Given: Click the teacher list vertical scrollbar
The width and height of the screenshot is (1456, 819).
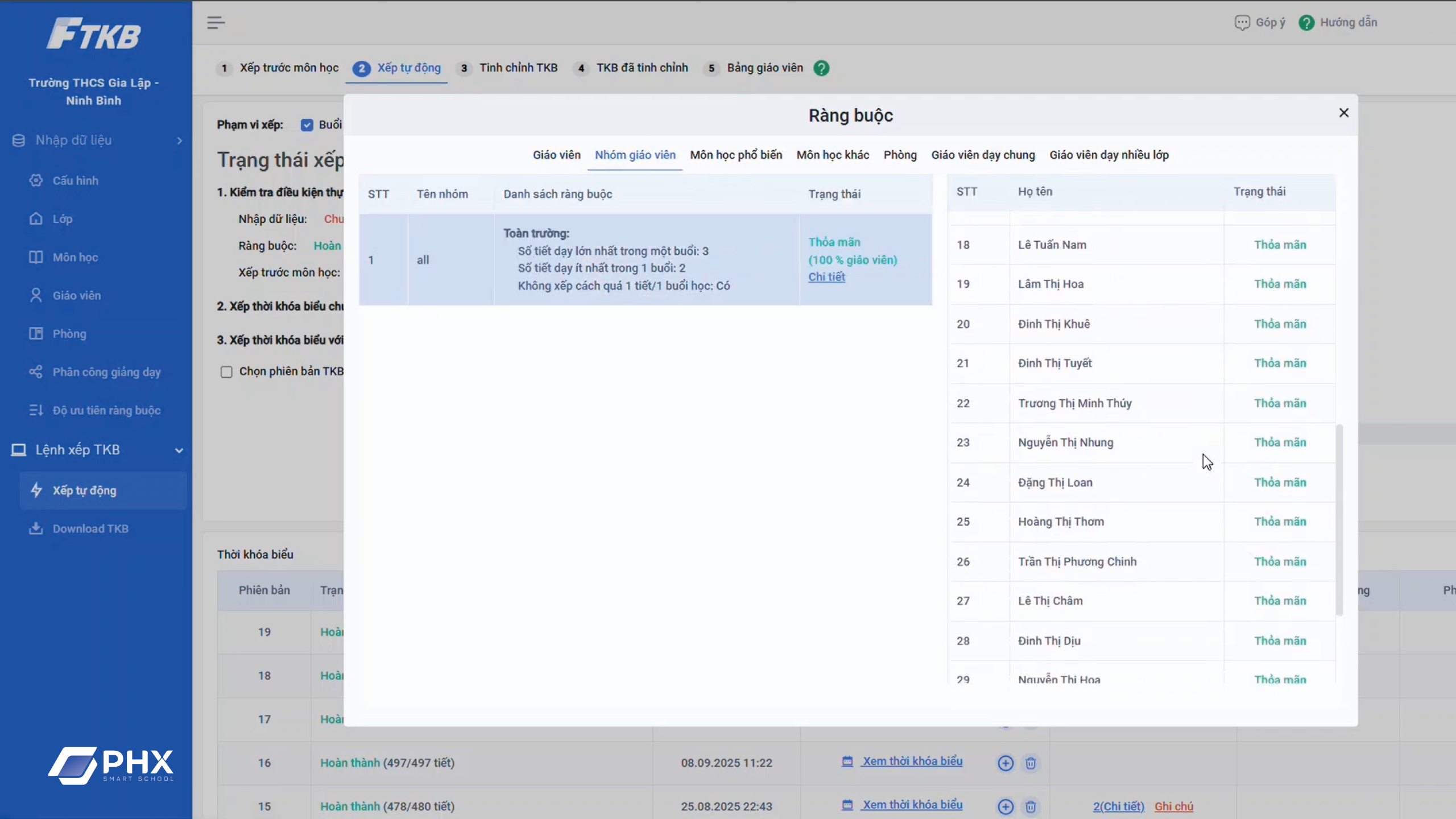Looking at the screenshot, I should coord(1339,519).
